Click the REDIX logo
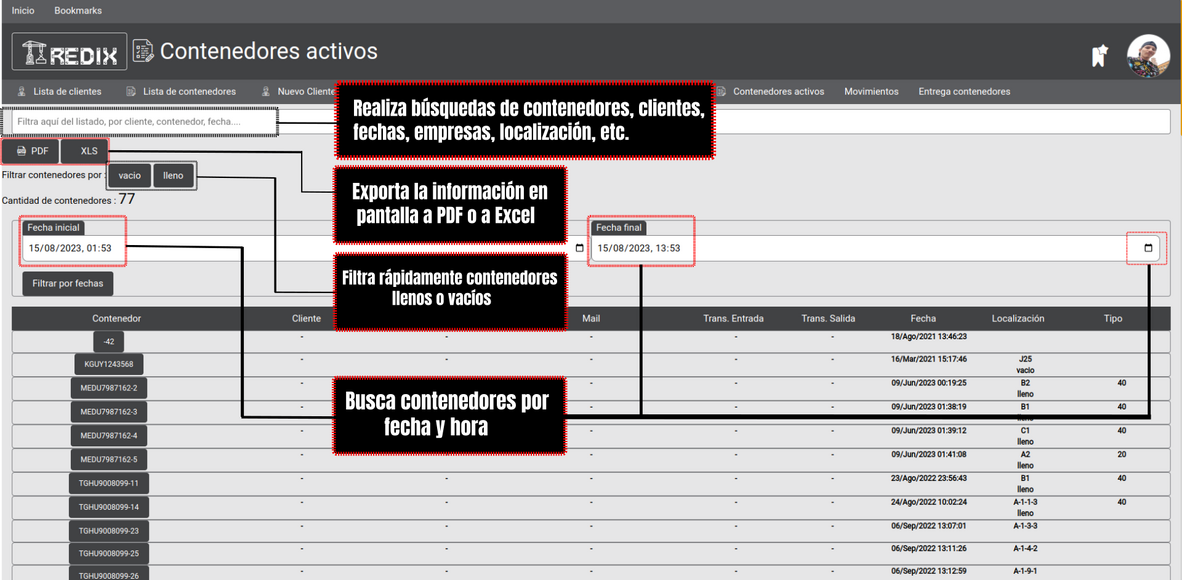 point(70,53)
